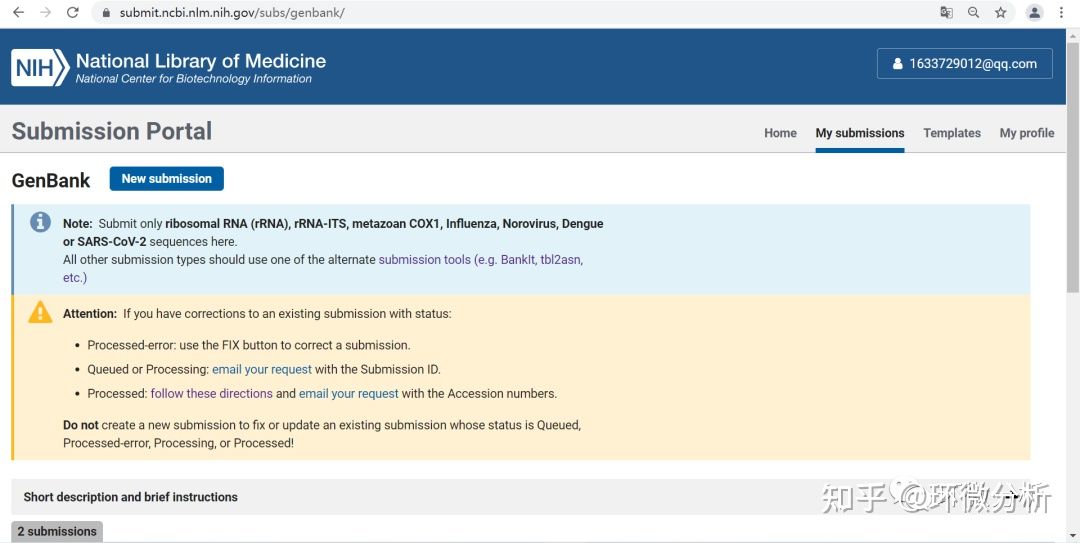Click the New submission button
The height and width of the screenshot is (543, 1080).
[x=167, y=178]
